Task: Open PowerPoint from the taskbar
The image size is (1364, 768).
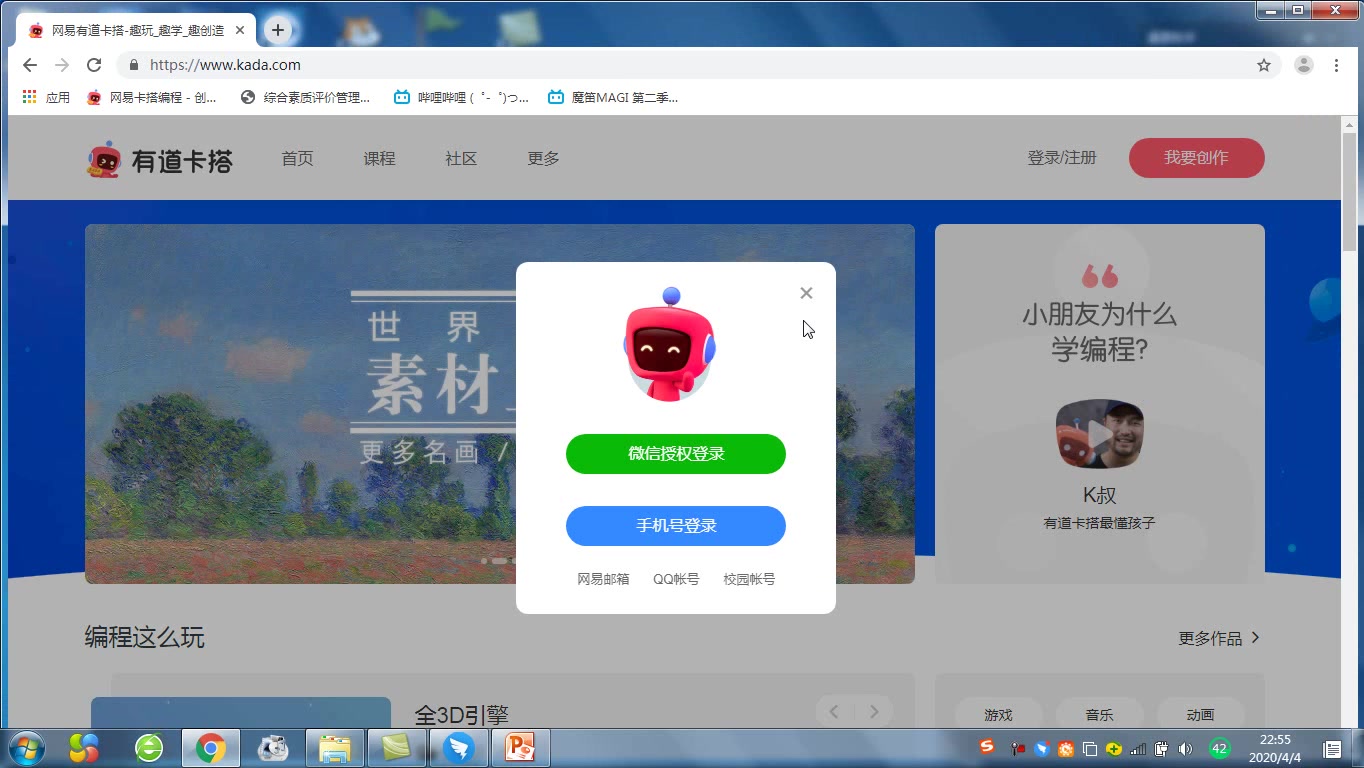Action: click(x=520, y=748)
